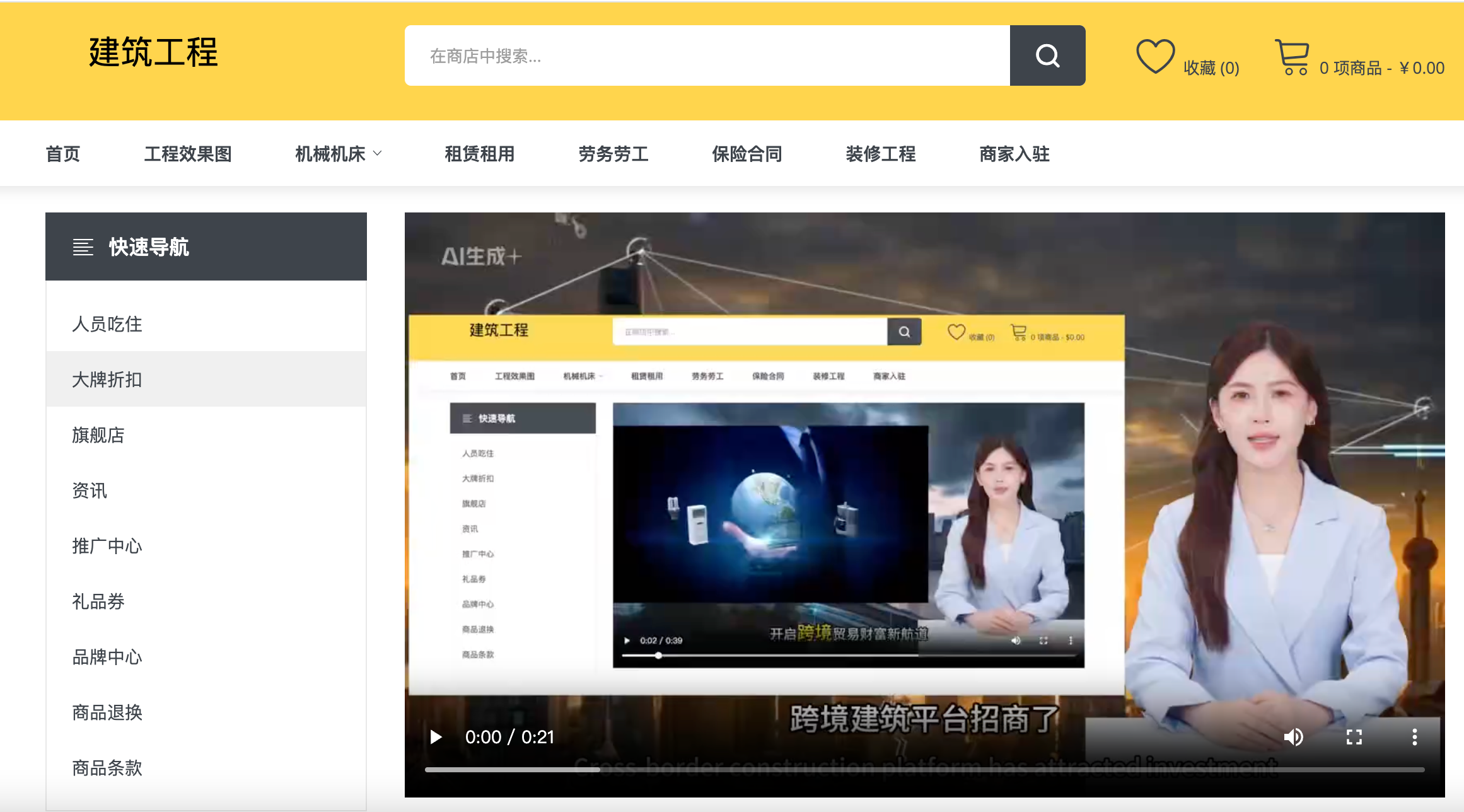Open 商家入驻 menu item
This screenshot has height=812, width=1464.
1014,154
